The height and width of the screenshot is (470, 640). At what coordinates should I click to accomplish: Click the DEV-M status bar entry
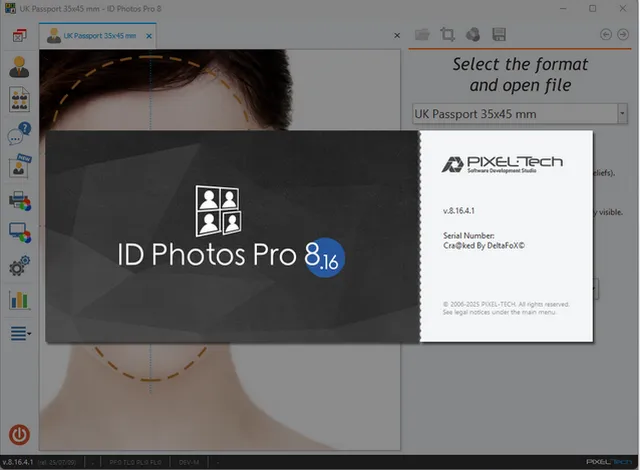pyautogui.click(x=189, y=462)
